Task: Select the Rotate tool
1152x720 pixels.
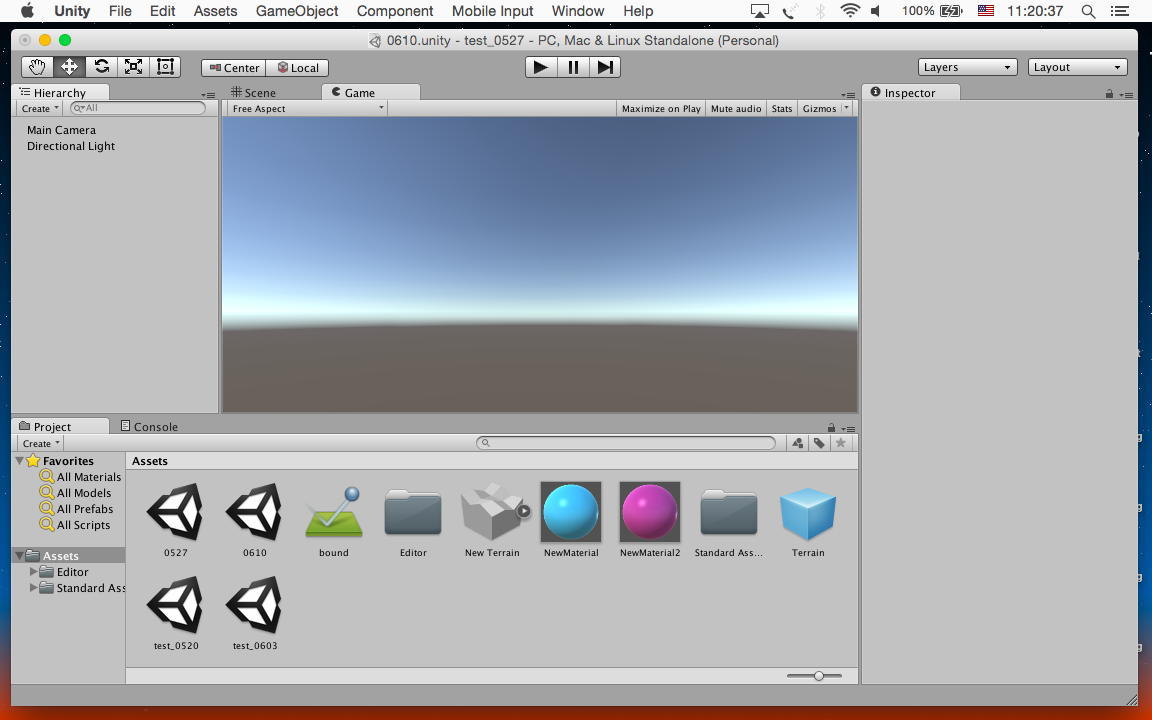Action: (x=101, y=67)
